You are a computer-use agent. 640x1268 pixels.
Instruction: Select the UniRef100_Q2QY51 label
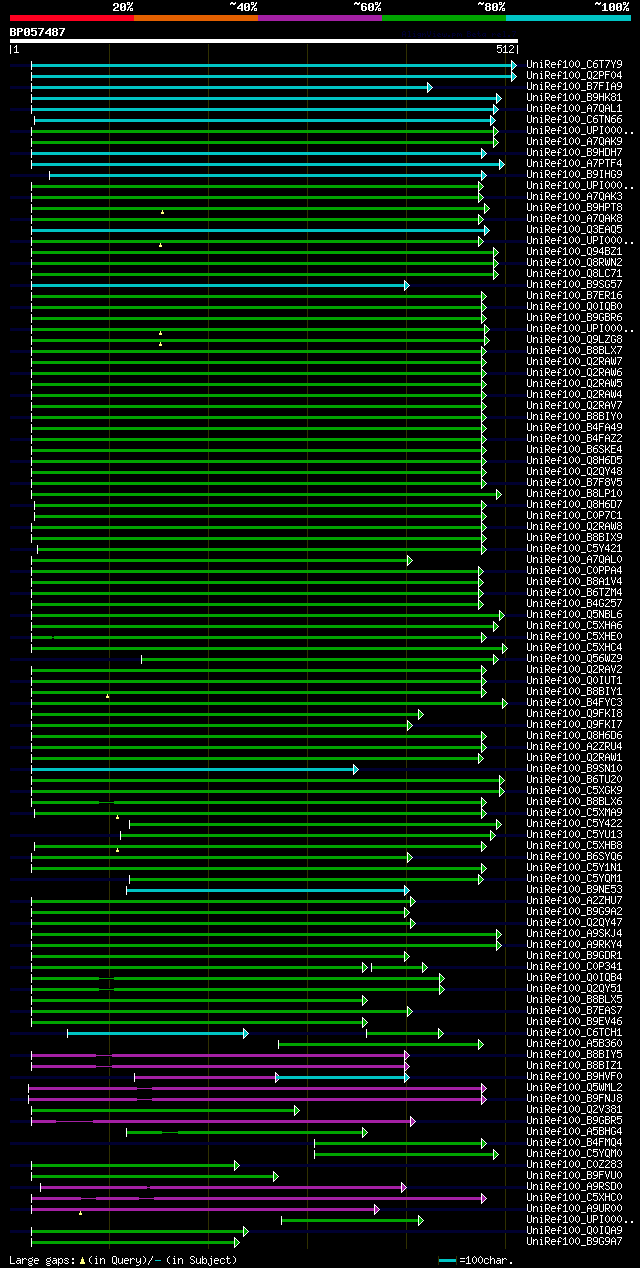point(576,988)
